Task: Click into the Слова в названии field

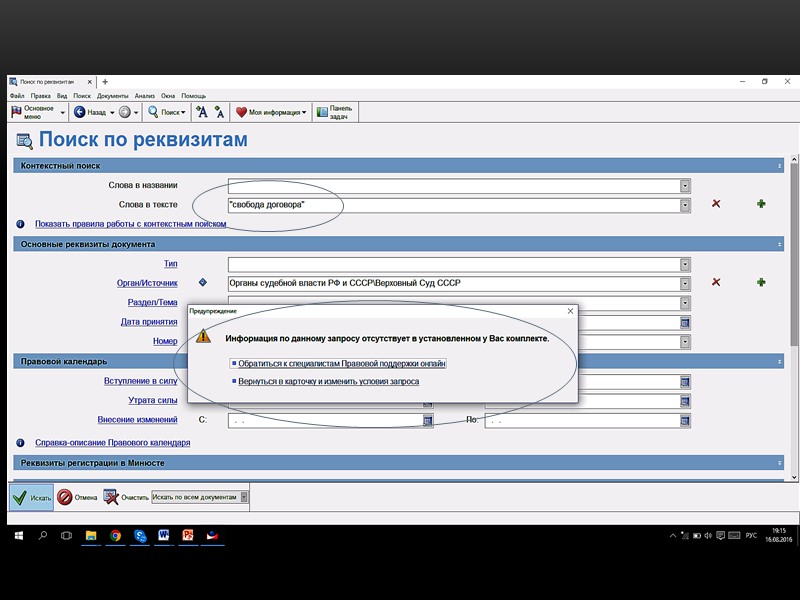Action: point(454,186)
